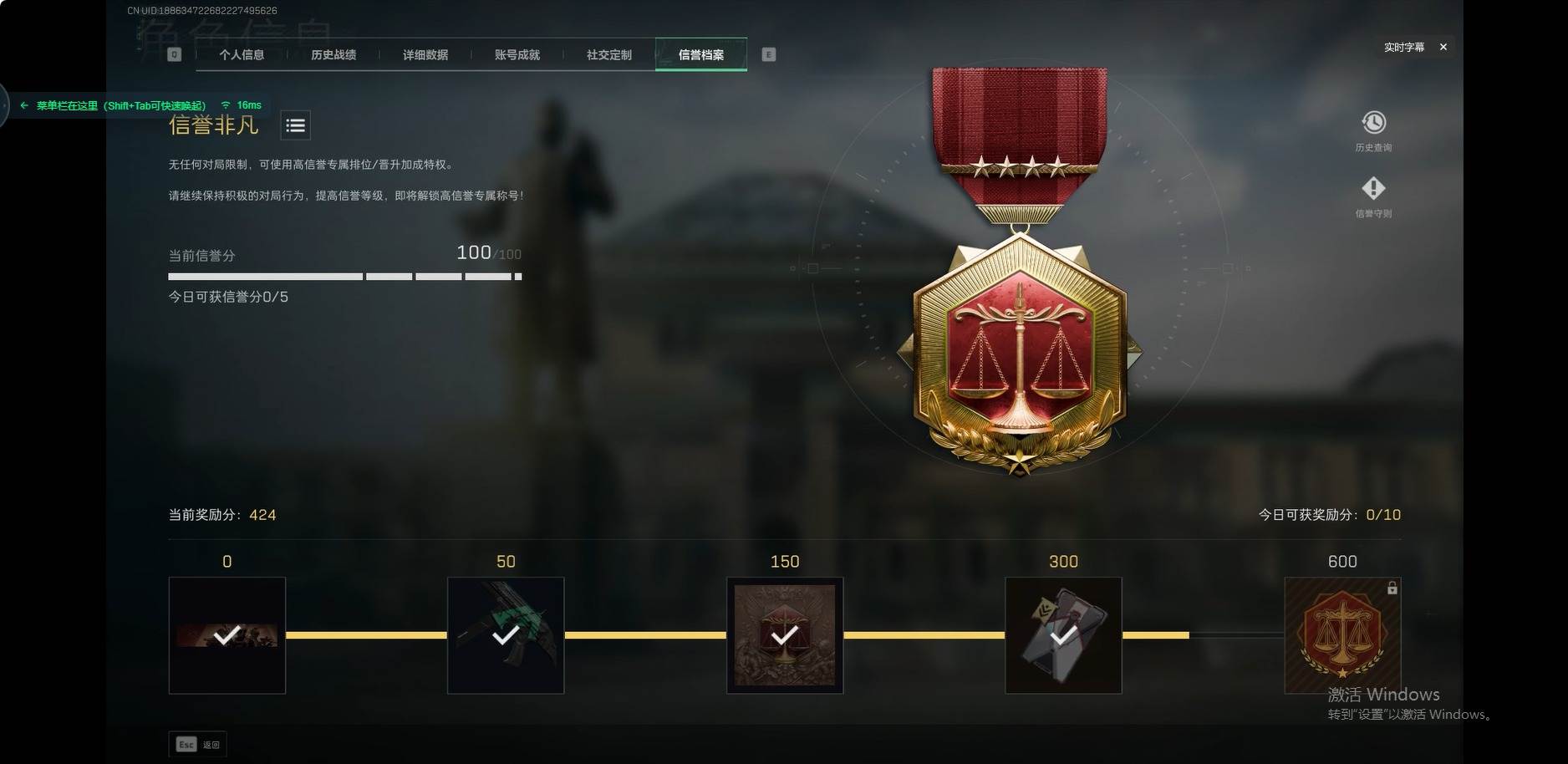Click the locked 600-point scales emblem reward
Viewport: 1568px width, 764px height.
tap(1342, 635)
